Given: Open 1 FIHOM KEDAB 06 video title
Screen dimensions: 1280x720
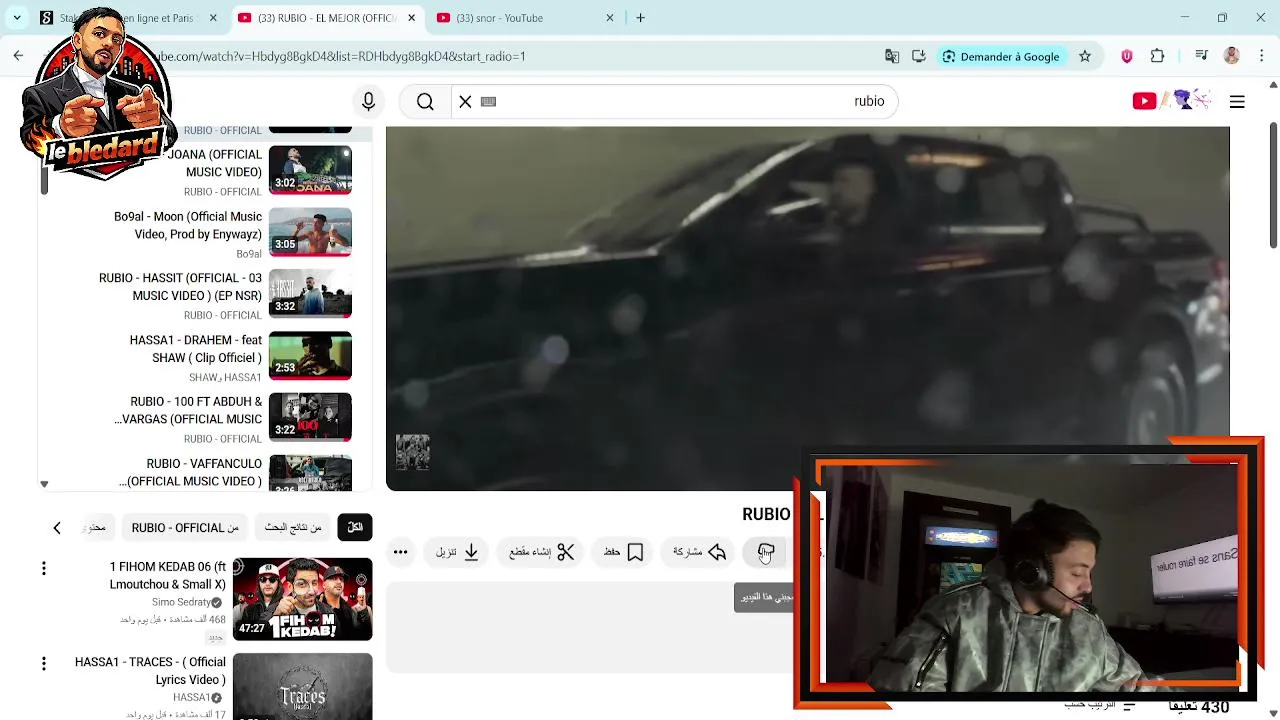Looking at the screenshot, I should pos(168,575).
